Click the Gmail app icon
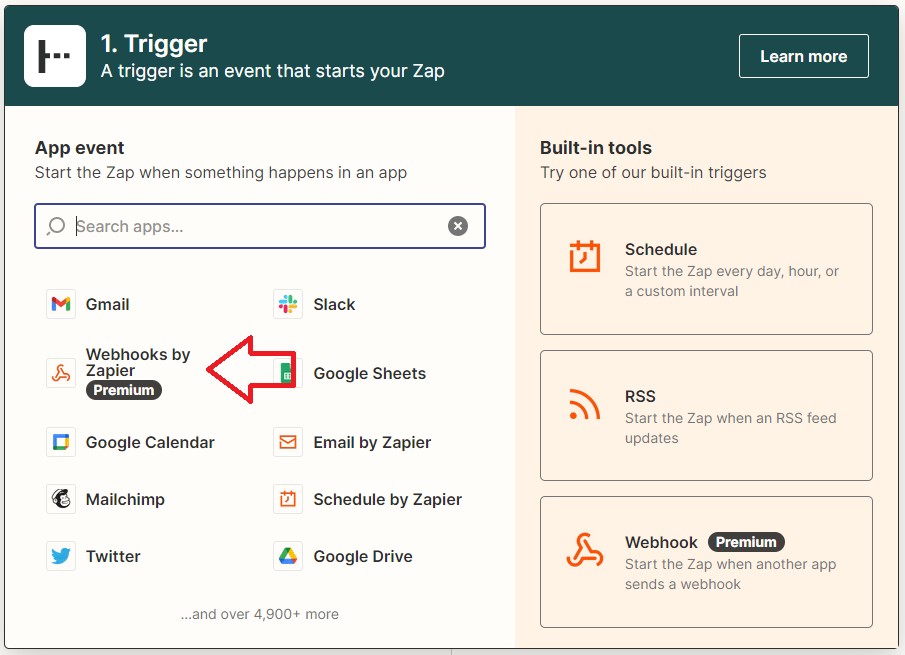905x655 pixels. click(x=61, y=304)
